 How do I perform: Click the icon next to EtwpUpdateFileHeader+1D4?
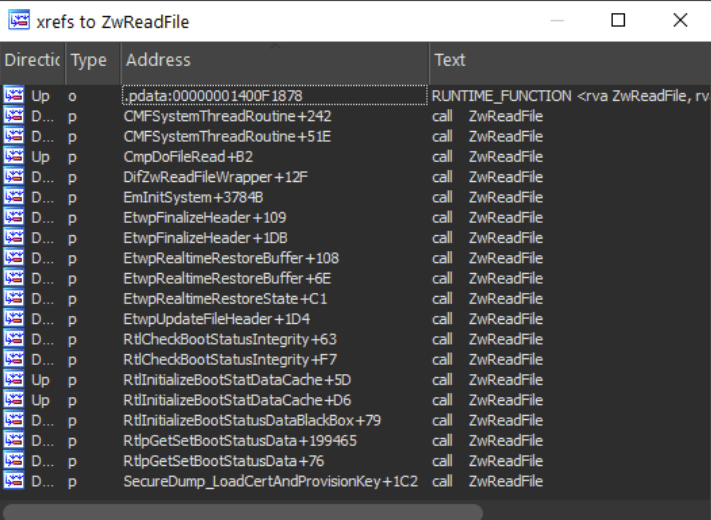pos(14,319)
